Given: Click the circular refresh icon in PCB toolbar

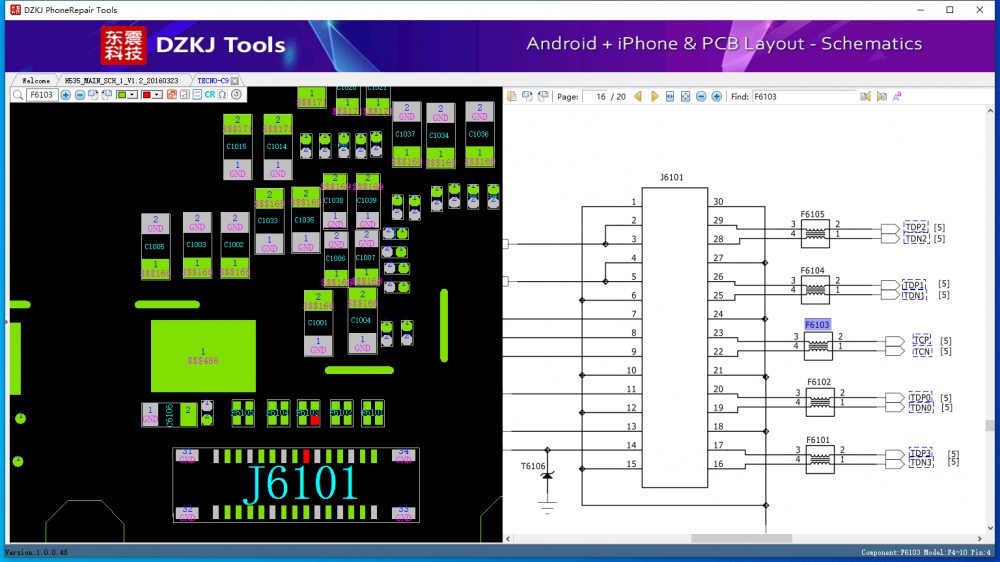Looking at the screenshot, I should (x=237, y=95).
